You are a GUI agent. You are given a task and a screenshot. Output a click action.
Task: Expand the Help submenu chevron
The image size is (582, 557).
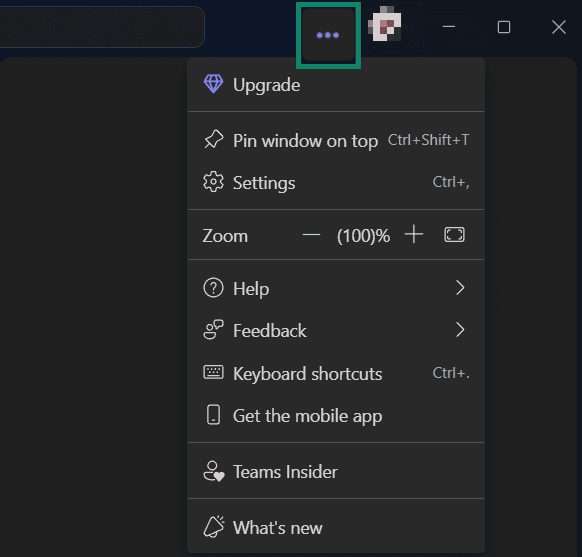[x=460, y=288]
